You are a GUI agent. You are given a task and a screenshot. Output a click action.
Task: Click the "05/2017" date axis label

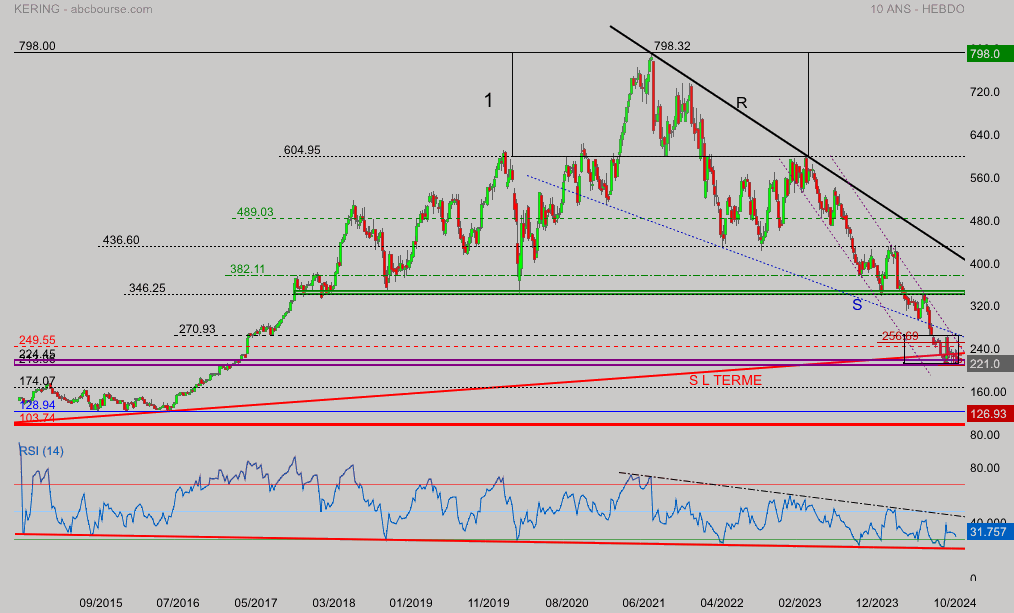point(255,603)
